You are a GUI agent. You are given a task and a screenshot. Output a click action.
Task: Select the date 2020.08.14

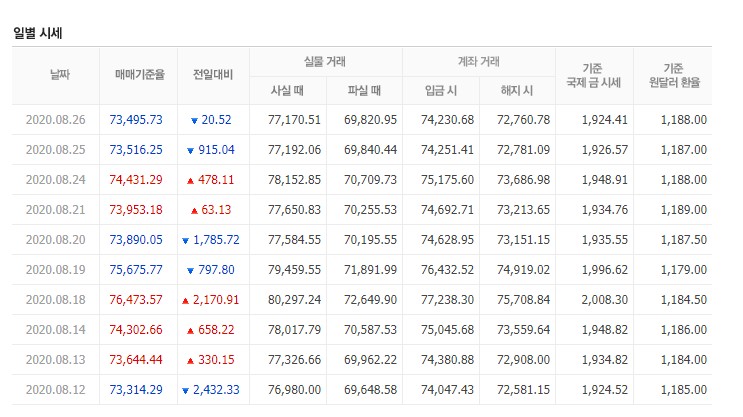[55, 329]
